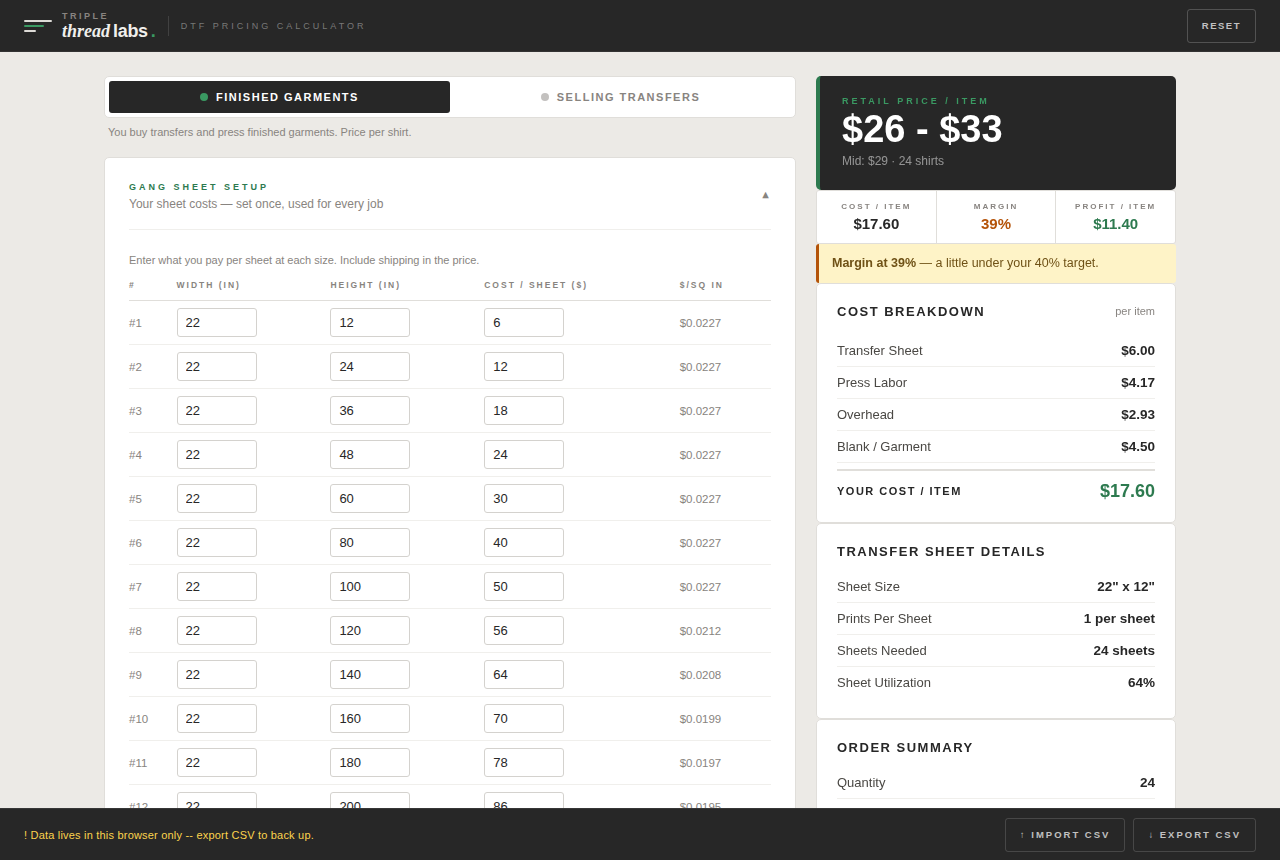Screen dimensions: 1280x860
Task: Select the cost field with value 56
Action: click(x=524, y=631)
